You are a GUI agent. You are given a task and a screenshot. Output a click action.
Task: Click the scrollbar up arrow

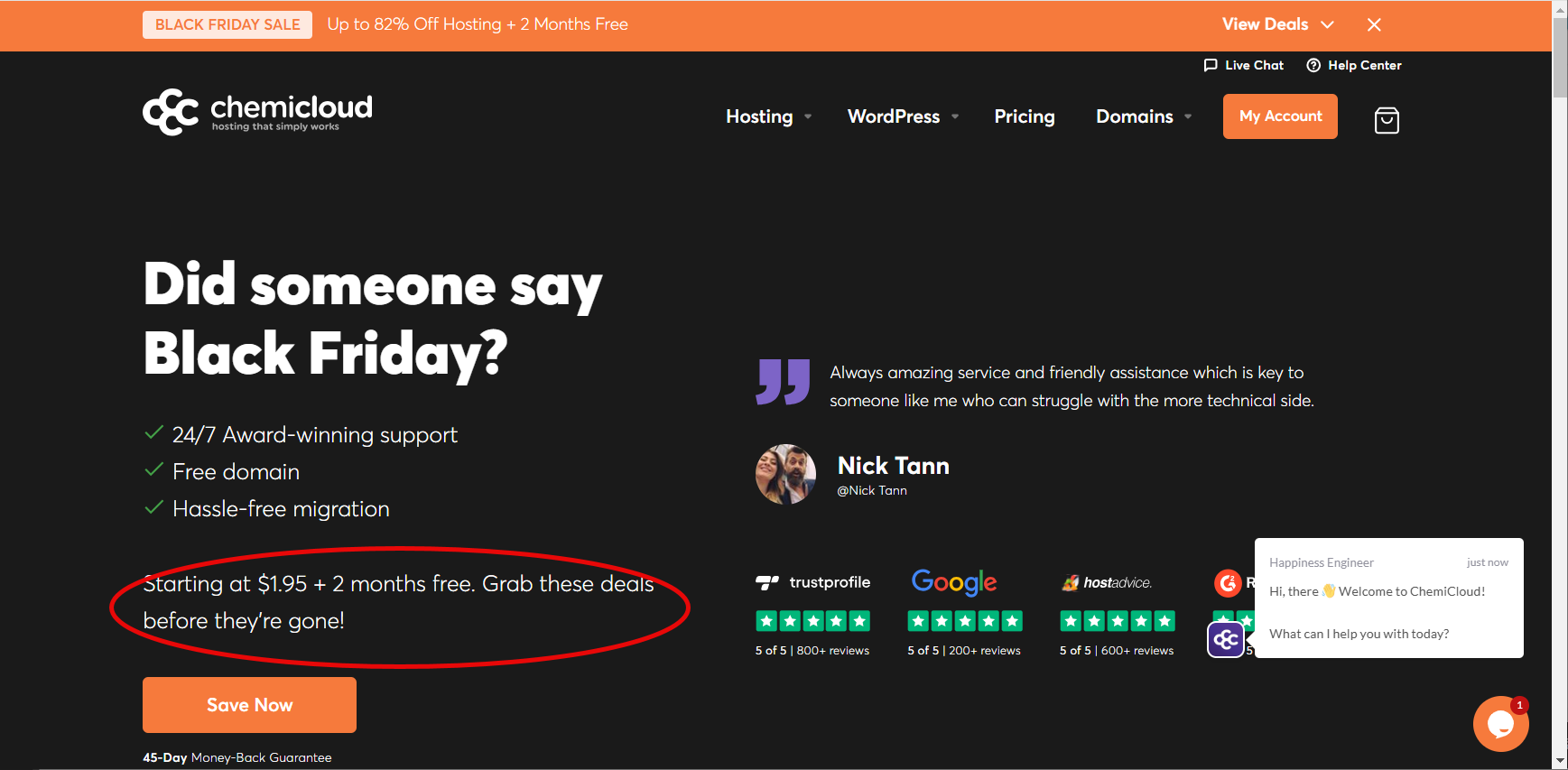tap(1560, 8)
